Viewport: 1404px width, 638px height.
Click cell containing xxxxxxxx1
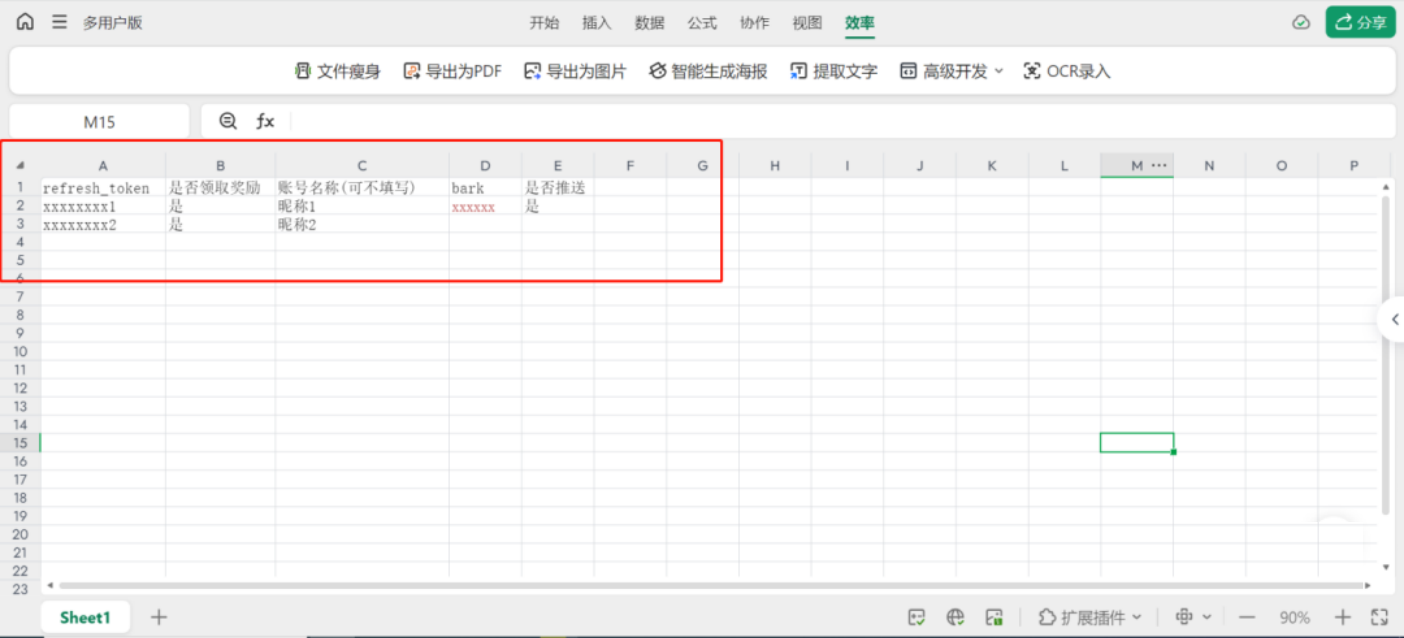click(103, 206)
